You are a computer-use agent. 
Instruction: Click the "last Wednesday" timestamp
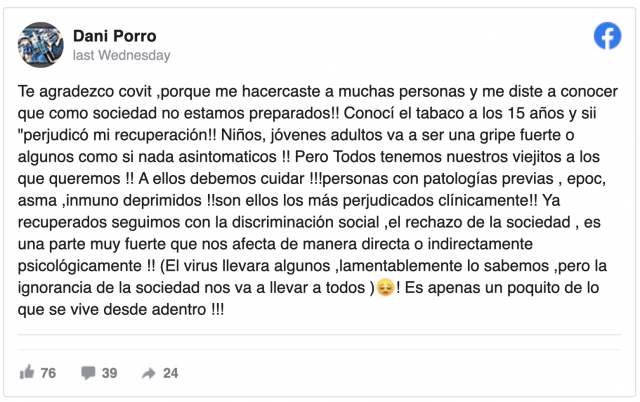[x=122, y=56]
